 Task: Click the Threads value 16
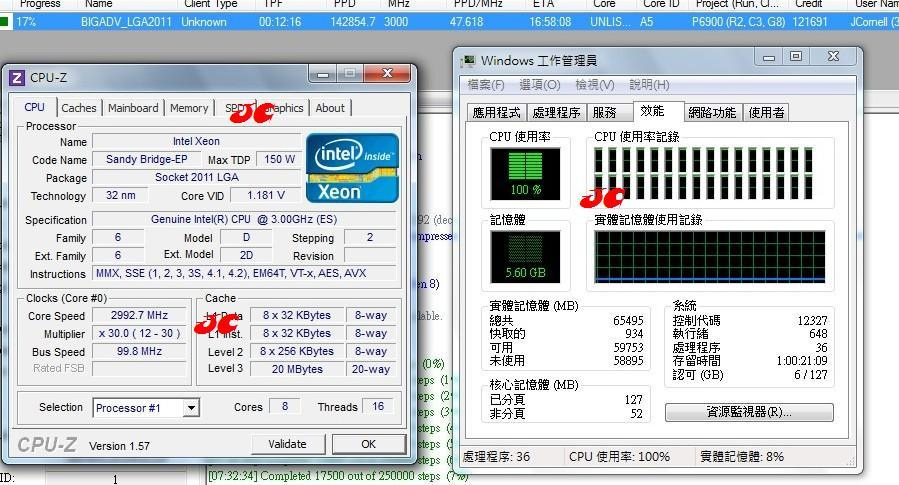(378, 406)
